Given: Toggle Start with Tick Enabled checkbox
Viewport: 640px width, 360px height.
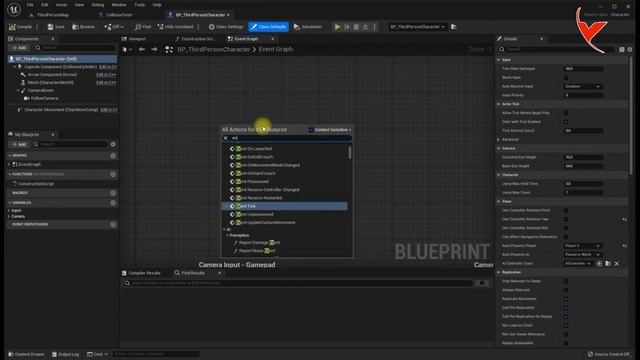Looking at the screenshot, I should tap(566, 122).
